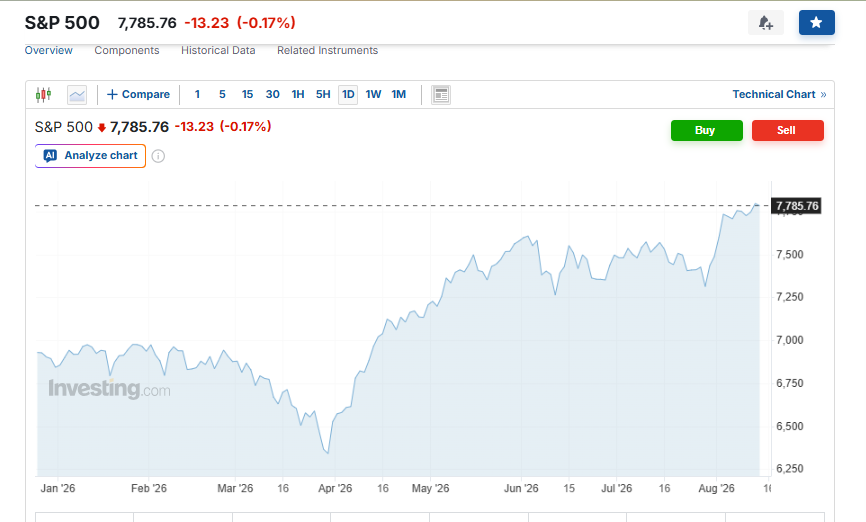Switch to the Components tab
Viewport: 866px width, 522px height.
click(x=126, y=50)
